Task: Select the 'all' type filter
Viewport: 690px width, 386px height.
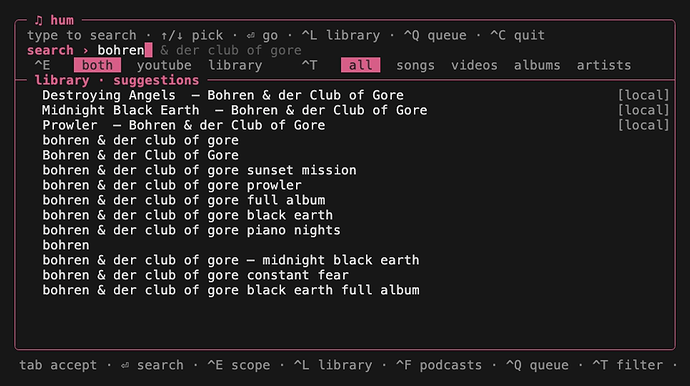Action: point(360,65)
